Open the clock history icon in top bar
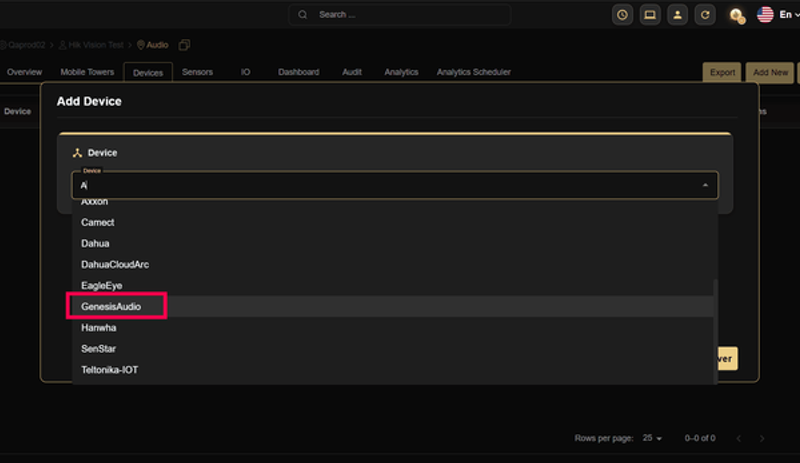Image resolution: width=800 pixels, height=463 pixels. tap(622, 15)
